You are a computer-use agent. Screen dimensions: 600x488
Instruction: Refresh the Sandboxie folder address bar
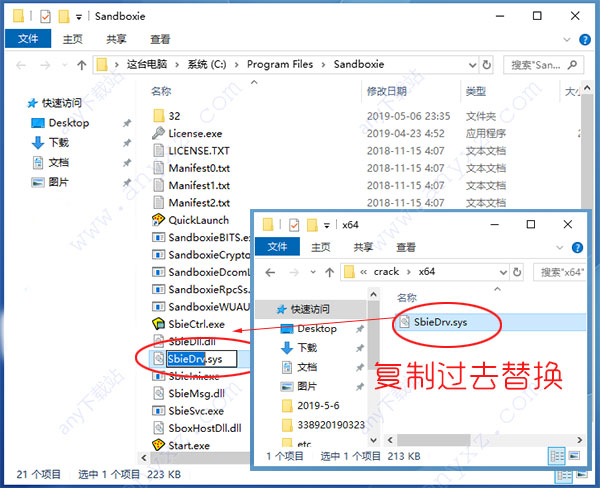pyautogui.click(x=486, y=65)
